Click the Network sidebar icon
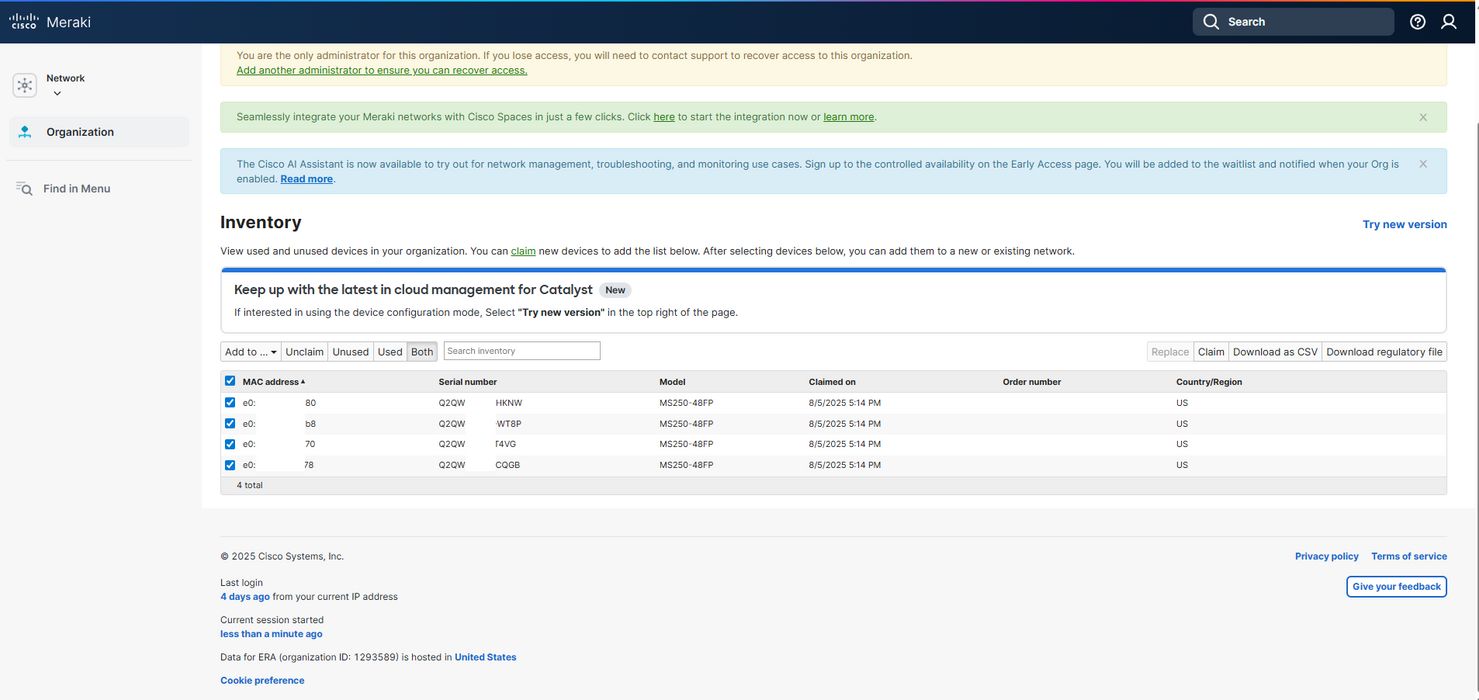Screen dimensions: 1479x700 point(25,86)
